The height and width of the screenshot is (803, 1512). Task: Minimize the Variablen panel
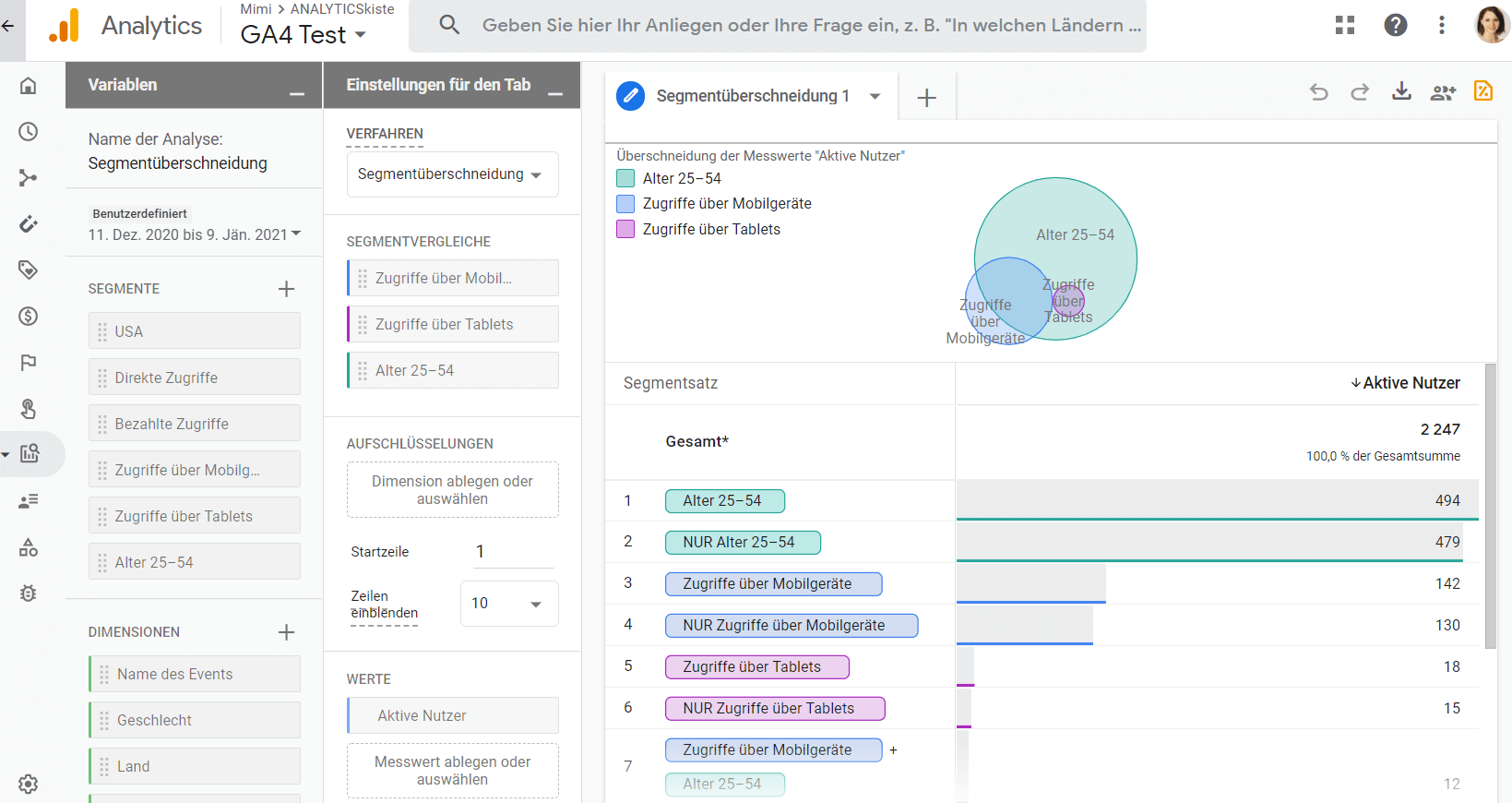[297, 94]
